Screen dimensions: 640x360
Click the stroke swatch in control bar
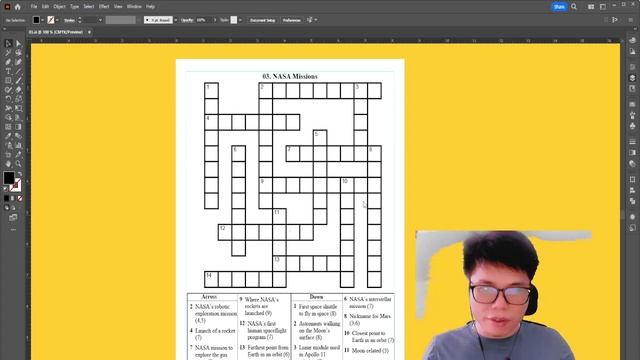coord(51,20)
